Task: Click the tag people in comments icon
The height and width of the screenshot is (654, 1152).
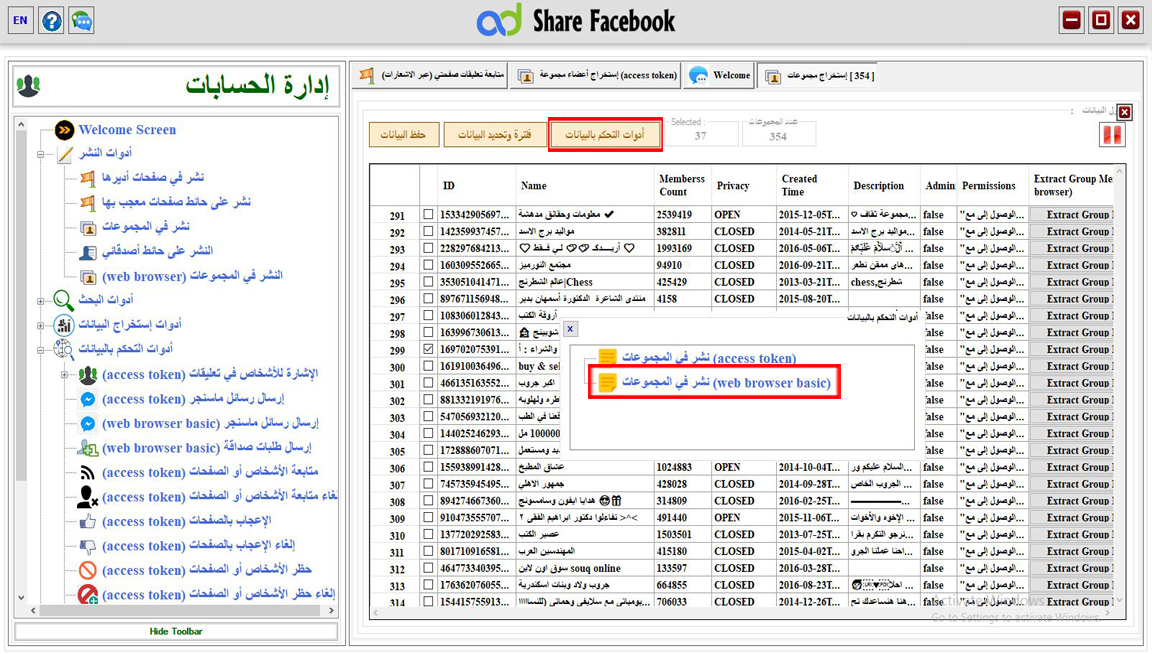Action: 87,375
